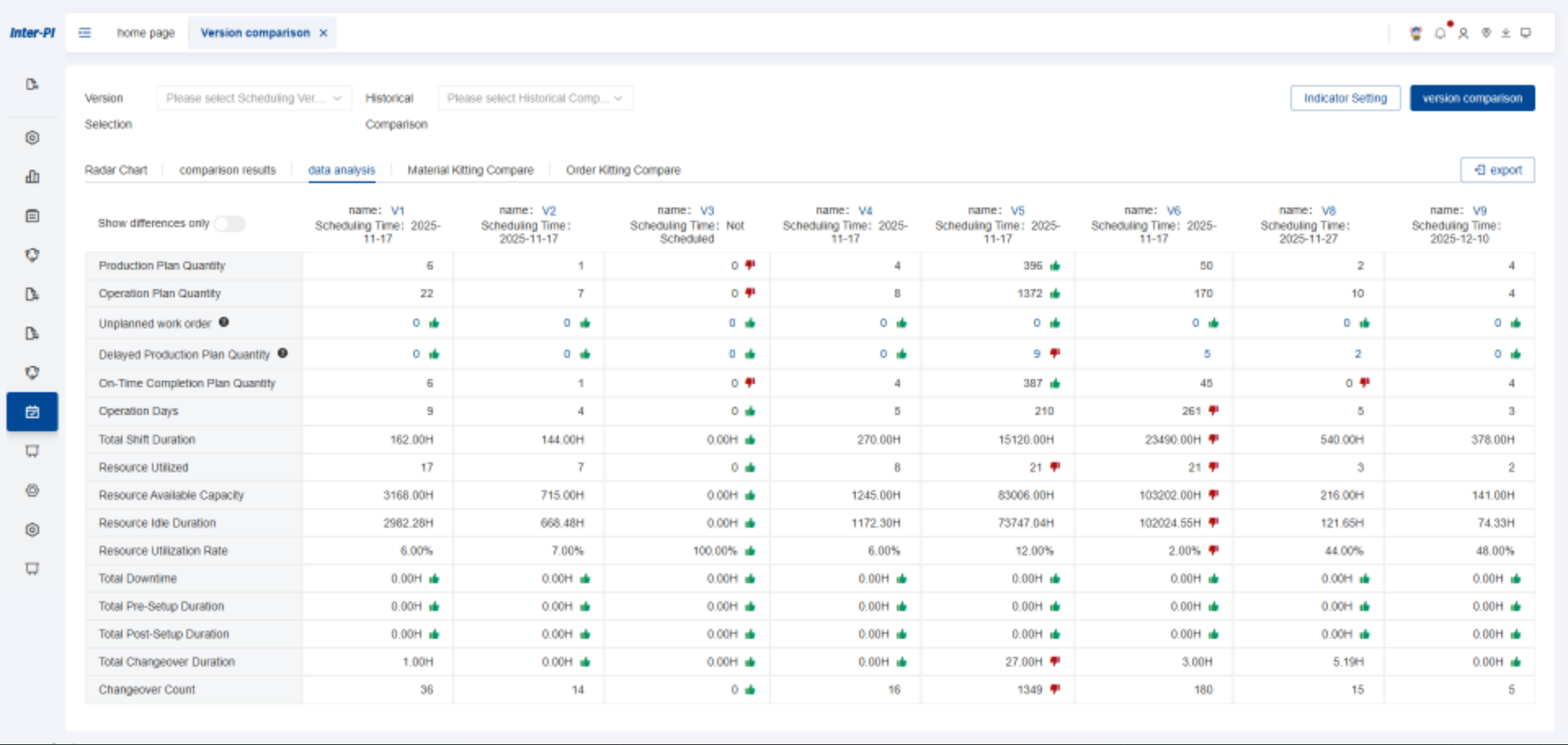This screenshot has height=745, width=1568.
Task: Open the V9 version name link
Action: tap(1480, 211)
